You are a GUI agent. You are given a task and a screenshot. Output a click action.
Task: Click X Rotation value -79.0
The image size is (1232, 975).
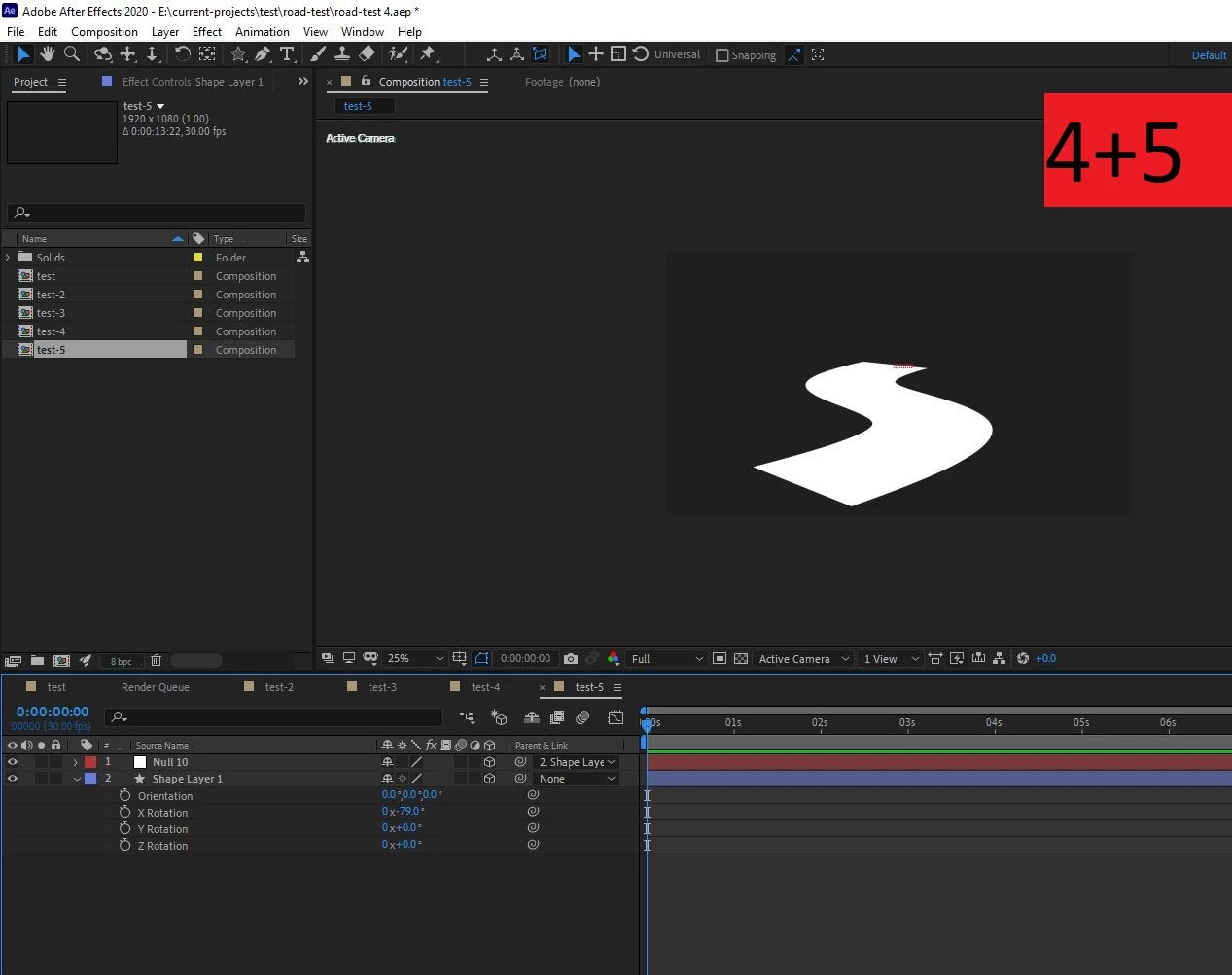(408, 811)
